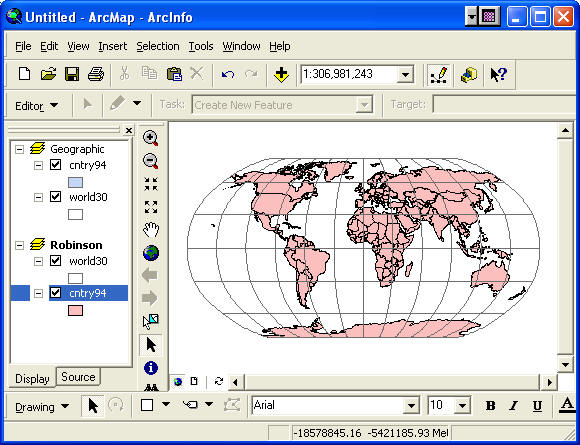Switch to Data View globe at the map bottom

click(178, 381)
